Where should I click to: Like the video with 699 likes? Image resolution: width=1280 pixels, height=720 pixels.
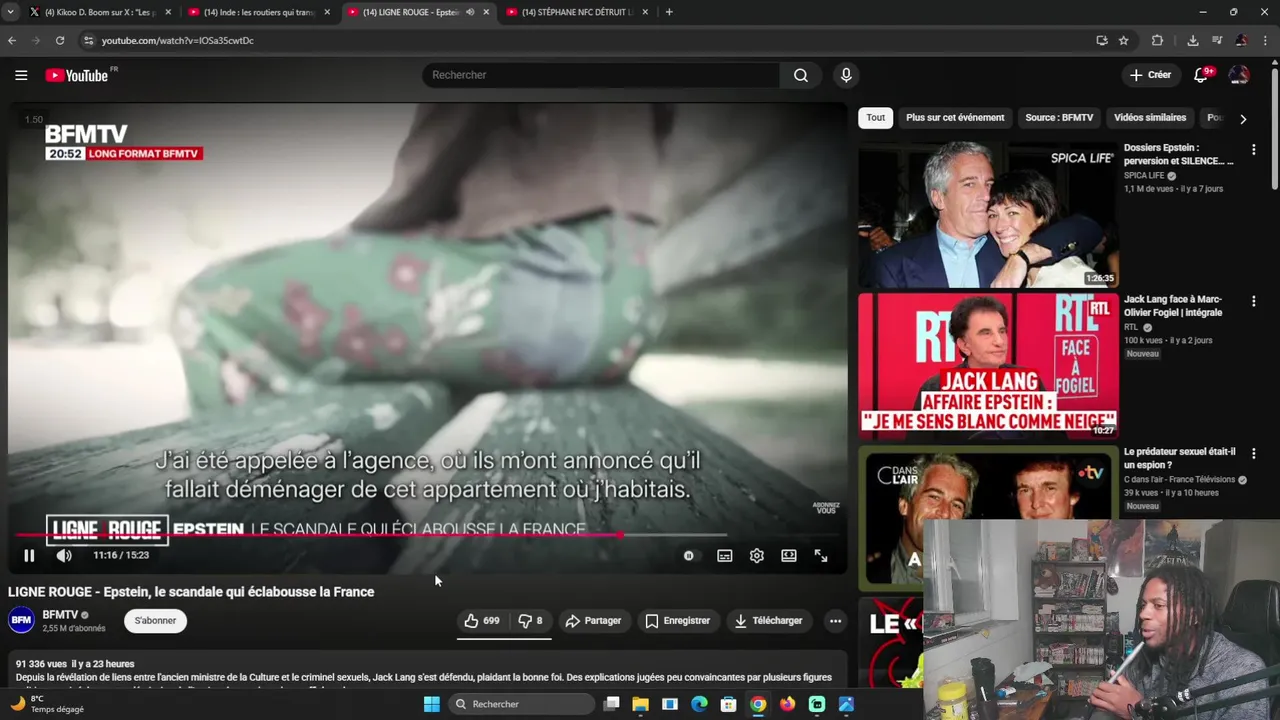point(481,621)
